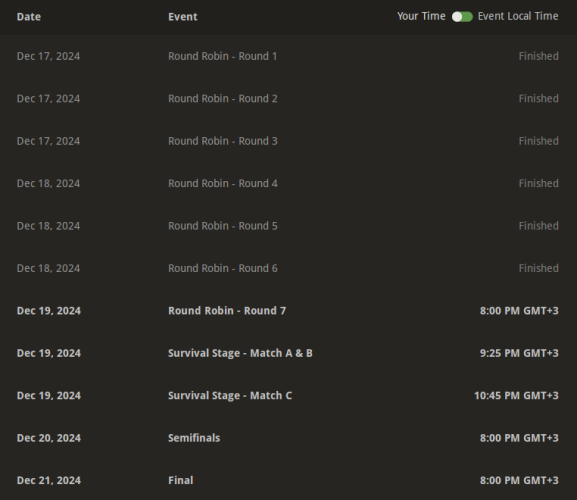Click the 9:25 PM GMT+3 time
This screenshot has width=577, height=500.
tap(519, 353)
